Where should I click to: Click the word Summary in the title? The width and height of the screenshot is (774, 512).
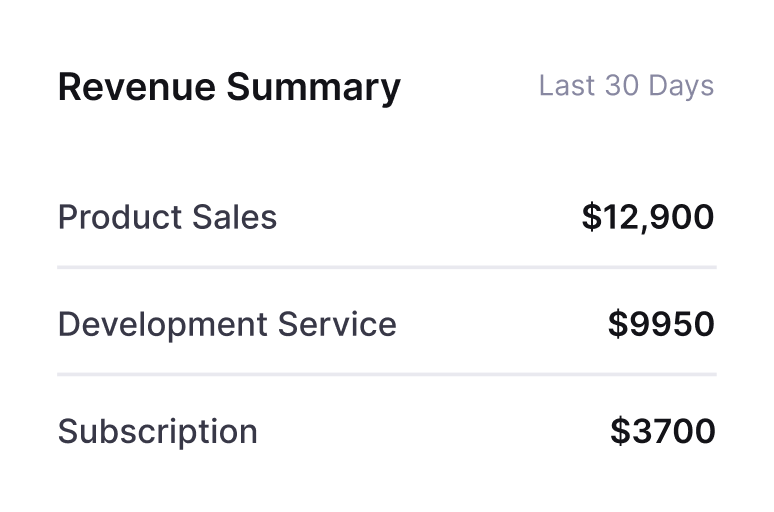click(313, 87)
